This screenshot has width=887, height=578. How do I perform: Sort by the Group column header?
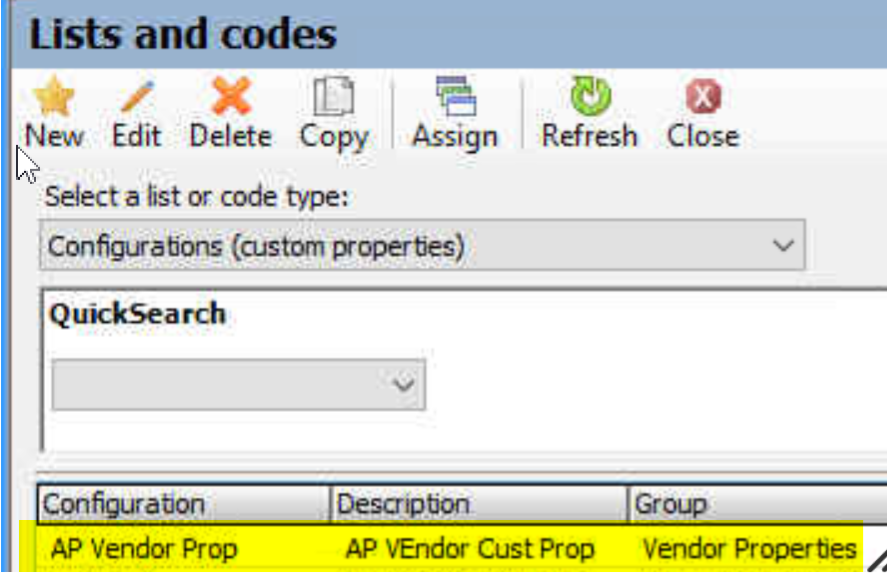(757, 503)
